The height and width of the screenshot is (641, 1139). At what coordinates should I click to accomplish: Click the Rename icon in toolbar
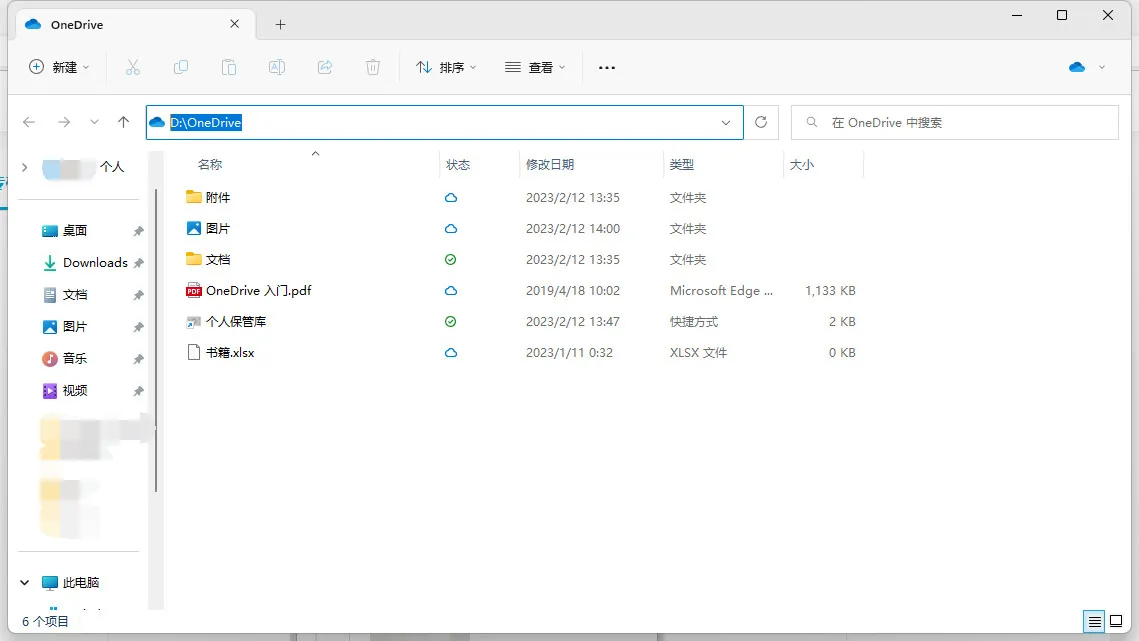click(x=277, y=68)
